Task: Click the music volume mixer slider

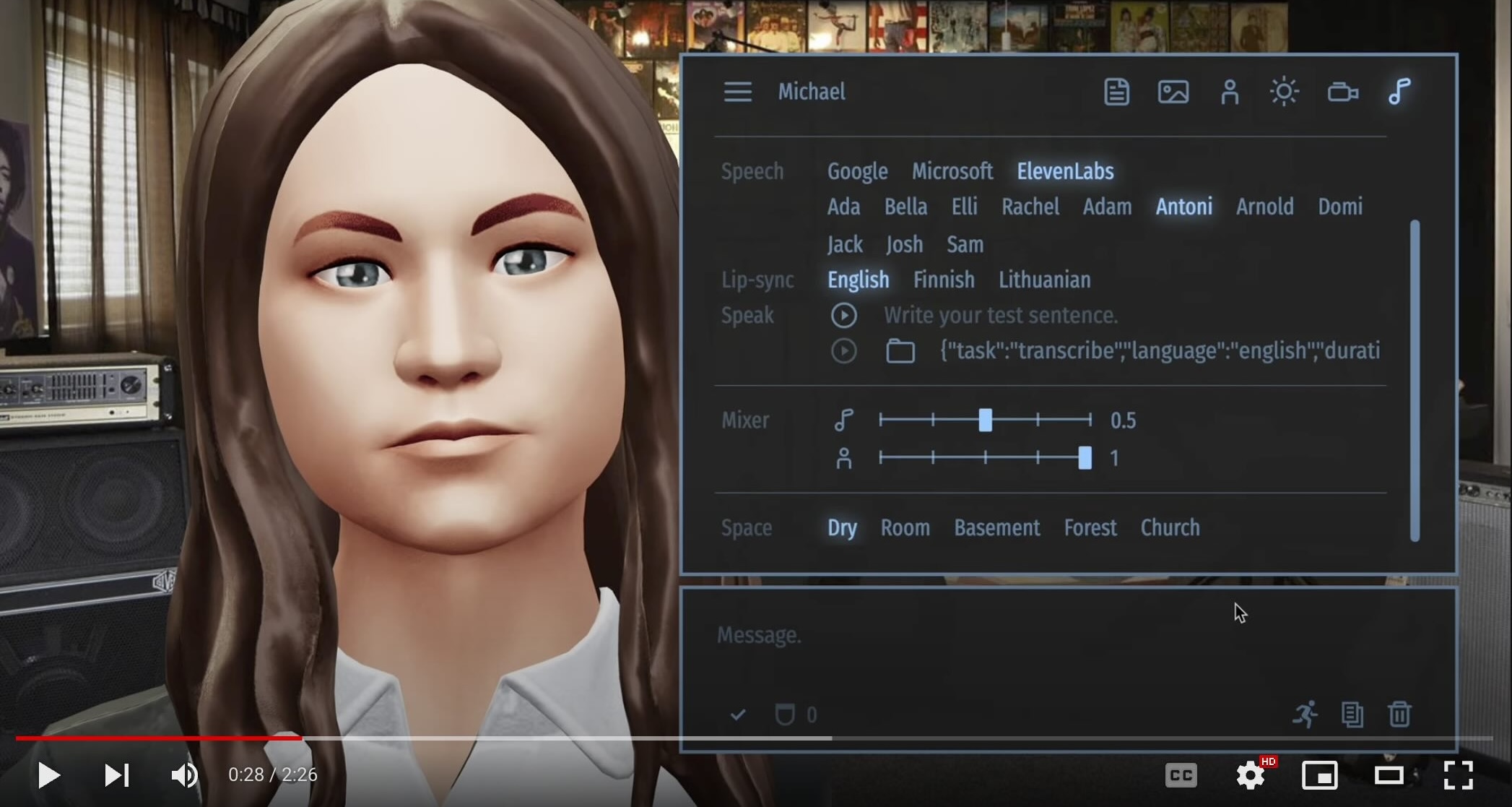Action: 985,420
